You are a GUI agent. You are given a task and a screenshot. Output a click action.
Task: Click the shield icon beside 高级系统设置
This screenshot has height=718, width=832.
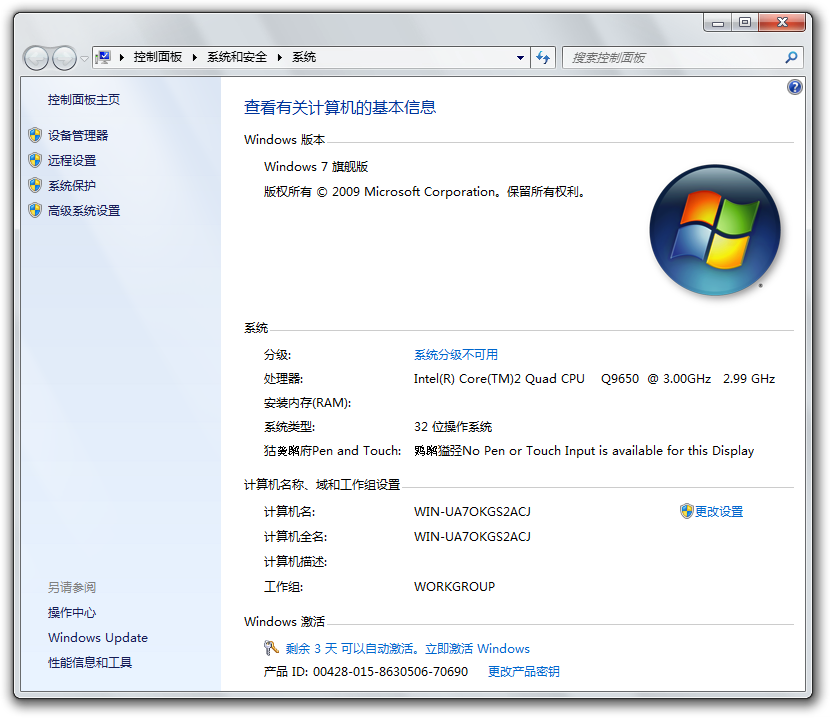point(35,211)
